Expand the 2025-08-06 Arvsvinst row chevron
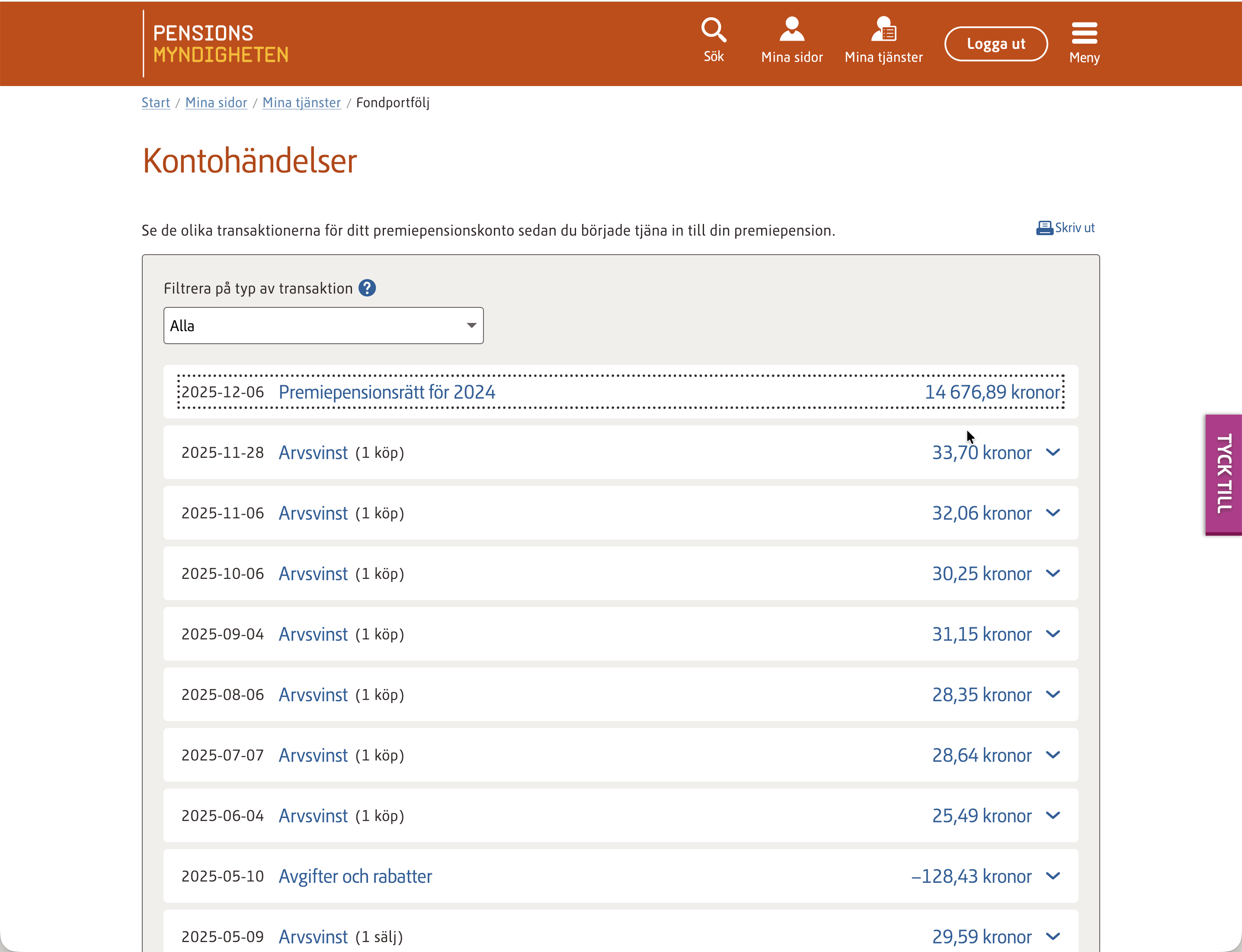The height and width of the screenshot is (952, 1242). pos(1053,695)
